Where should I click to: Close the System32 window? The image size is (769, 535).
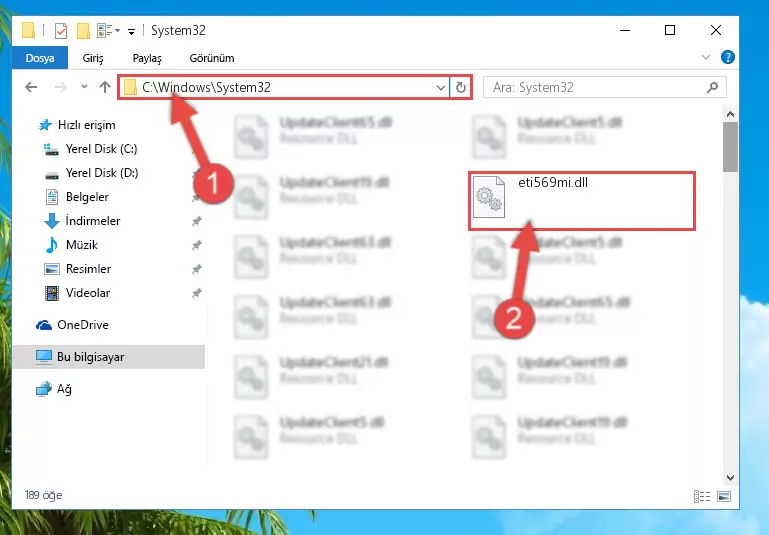(716, 30)
